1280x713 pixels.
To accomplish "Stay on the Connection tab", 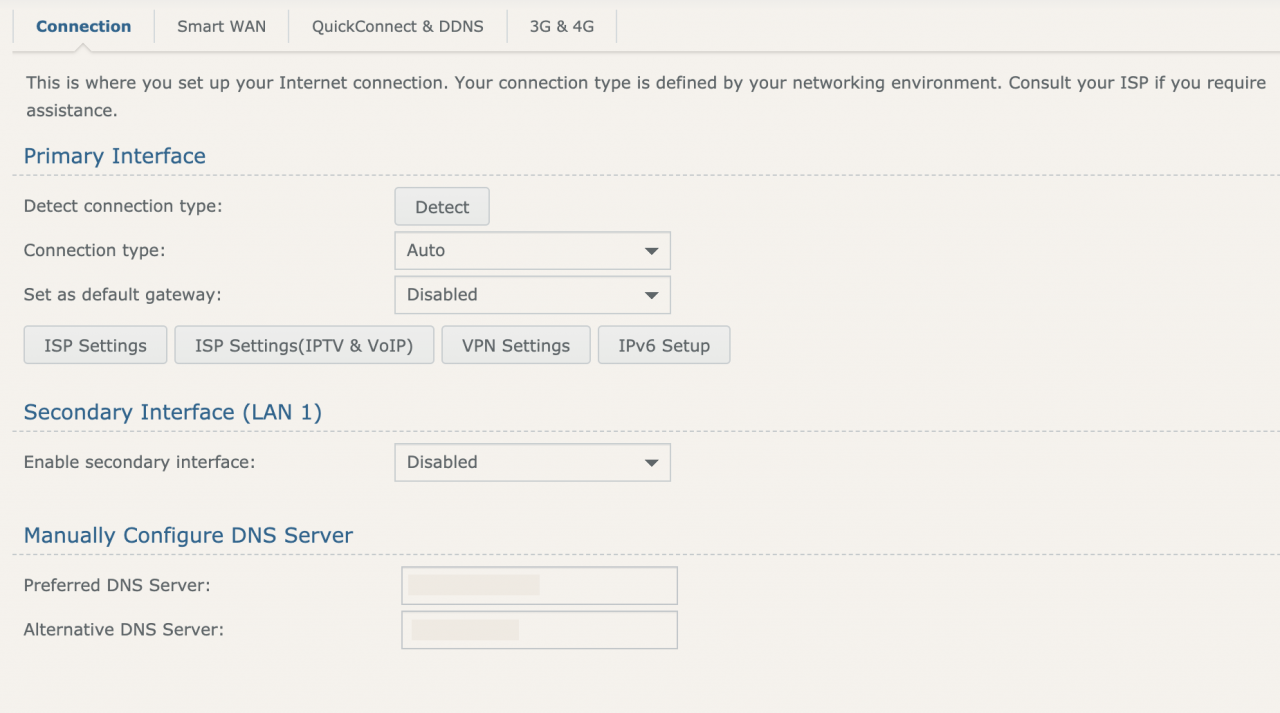I will 83,26.
